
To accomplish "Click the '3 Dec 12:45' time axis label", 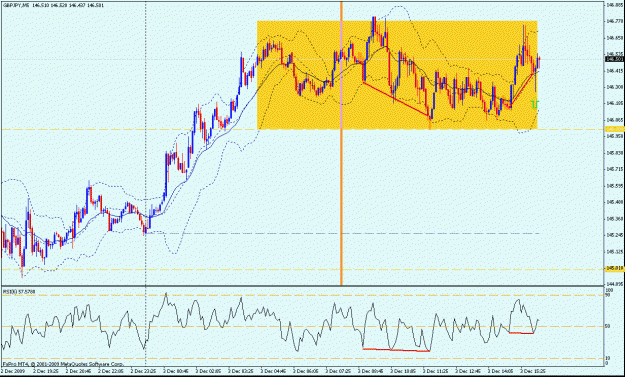I will click(469, 371).
